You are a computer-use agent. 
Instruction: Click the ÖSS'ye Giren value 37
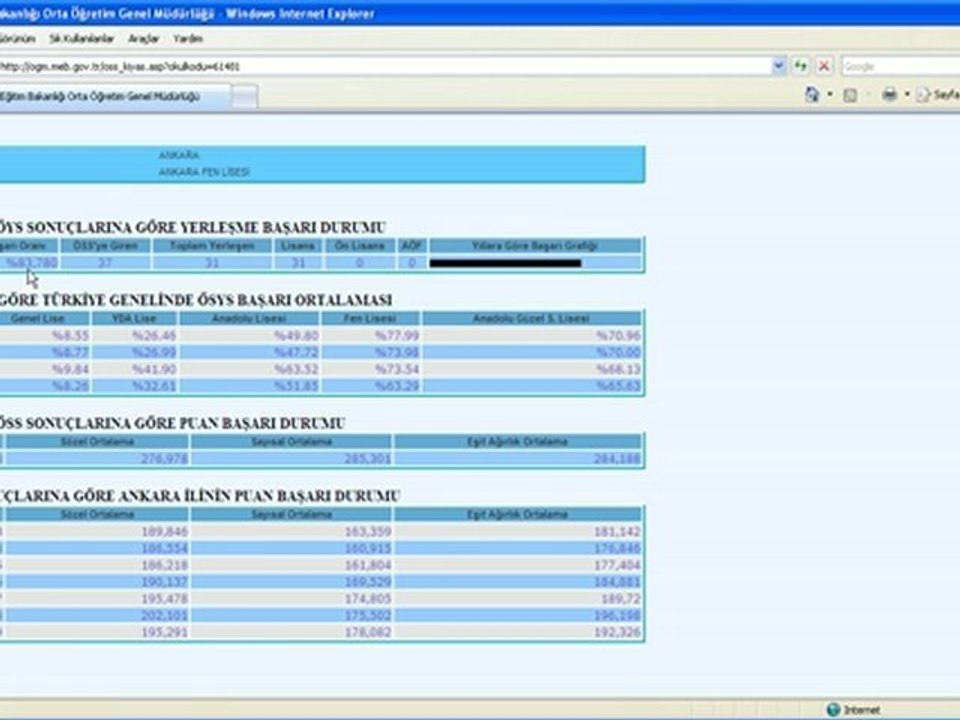pyautogui.click(x=105, y=263)
